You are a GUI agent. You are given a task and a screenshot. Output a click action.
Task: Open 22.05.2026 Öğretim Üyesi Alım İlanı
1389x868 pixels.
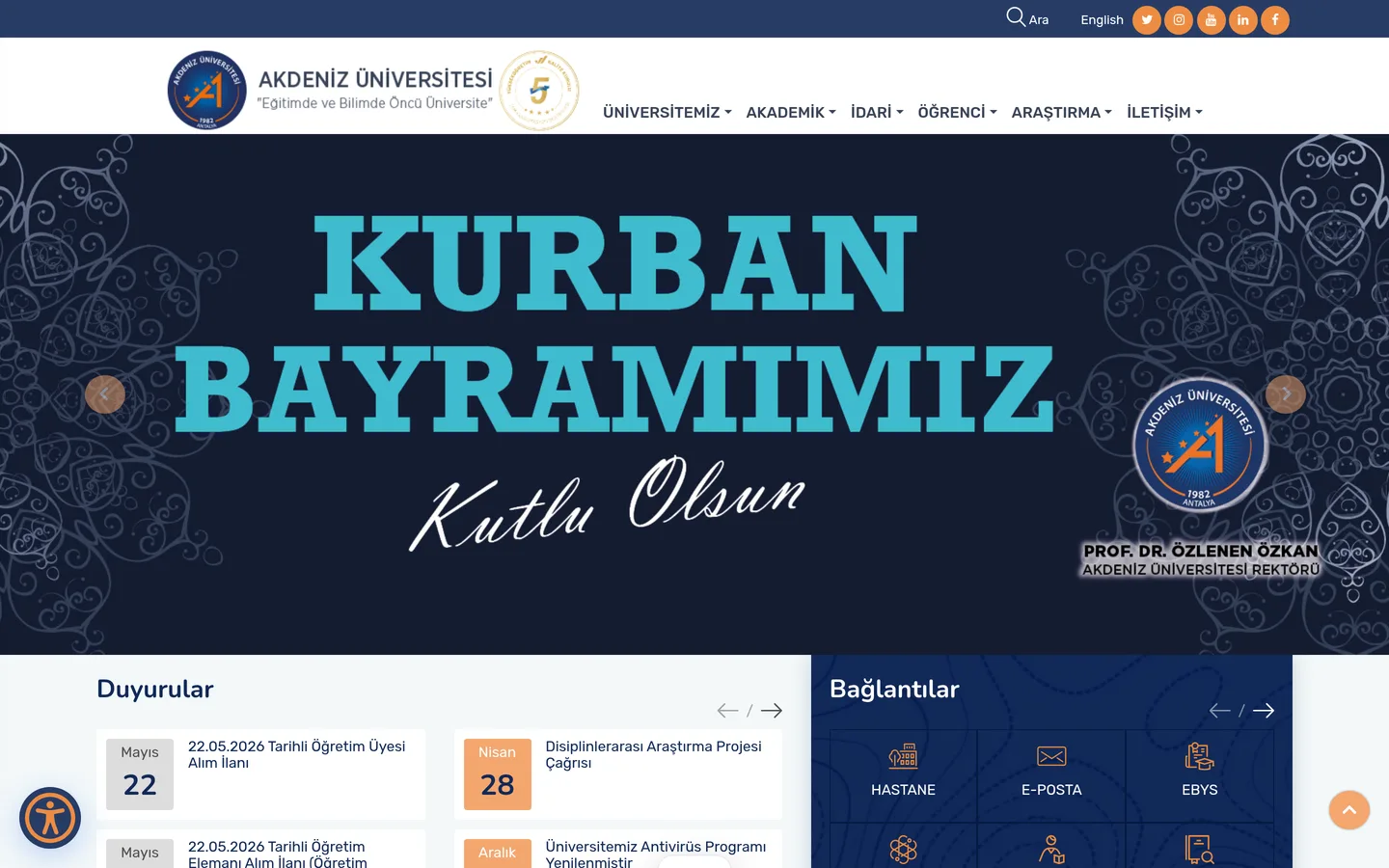[x=296, y=754]
